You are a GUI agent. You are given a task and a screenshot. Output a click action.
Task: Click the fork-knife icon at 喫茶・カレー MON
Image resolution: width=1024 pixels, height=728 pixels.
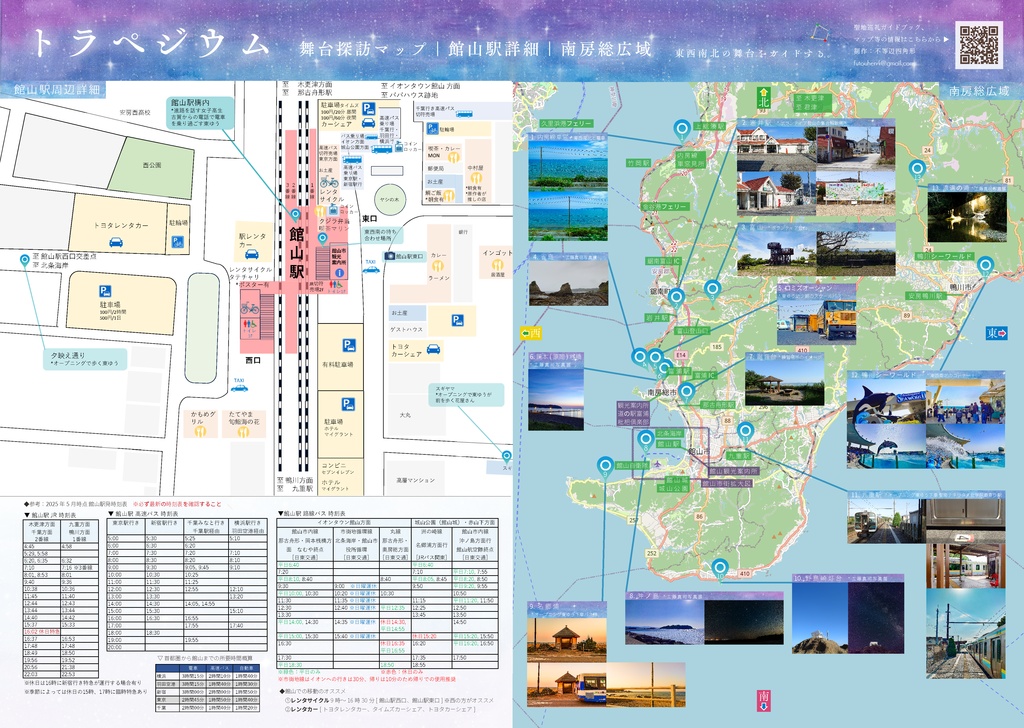[453, 156]
